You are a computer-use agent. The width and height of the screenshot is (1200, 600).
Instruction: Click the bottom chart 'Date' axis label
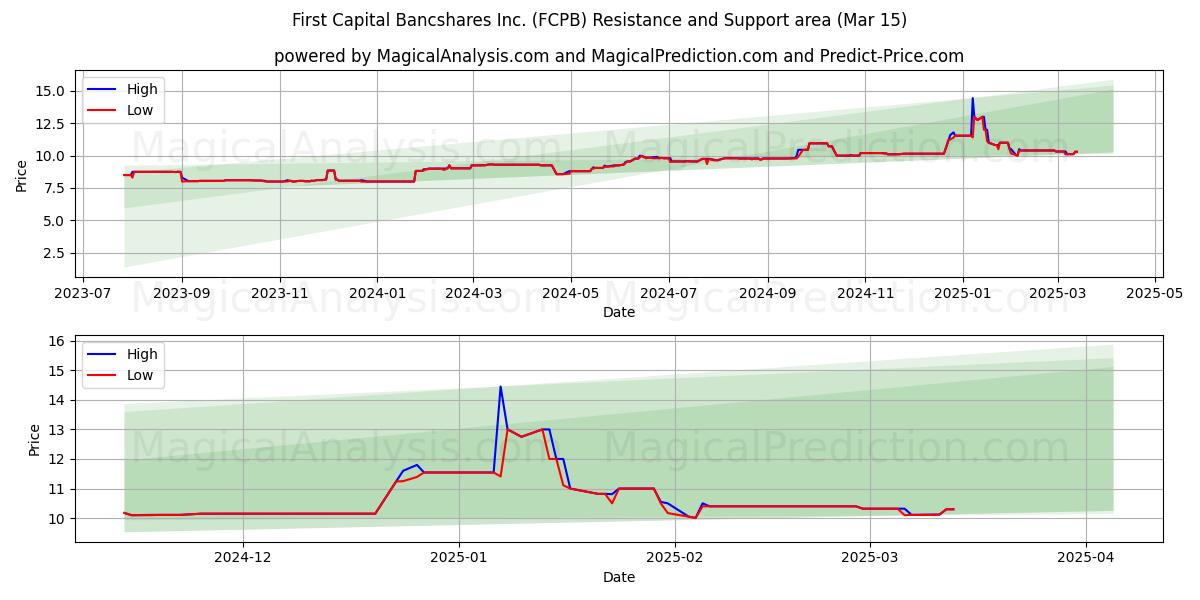619,577
